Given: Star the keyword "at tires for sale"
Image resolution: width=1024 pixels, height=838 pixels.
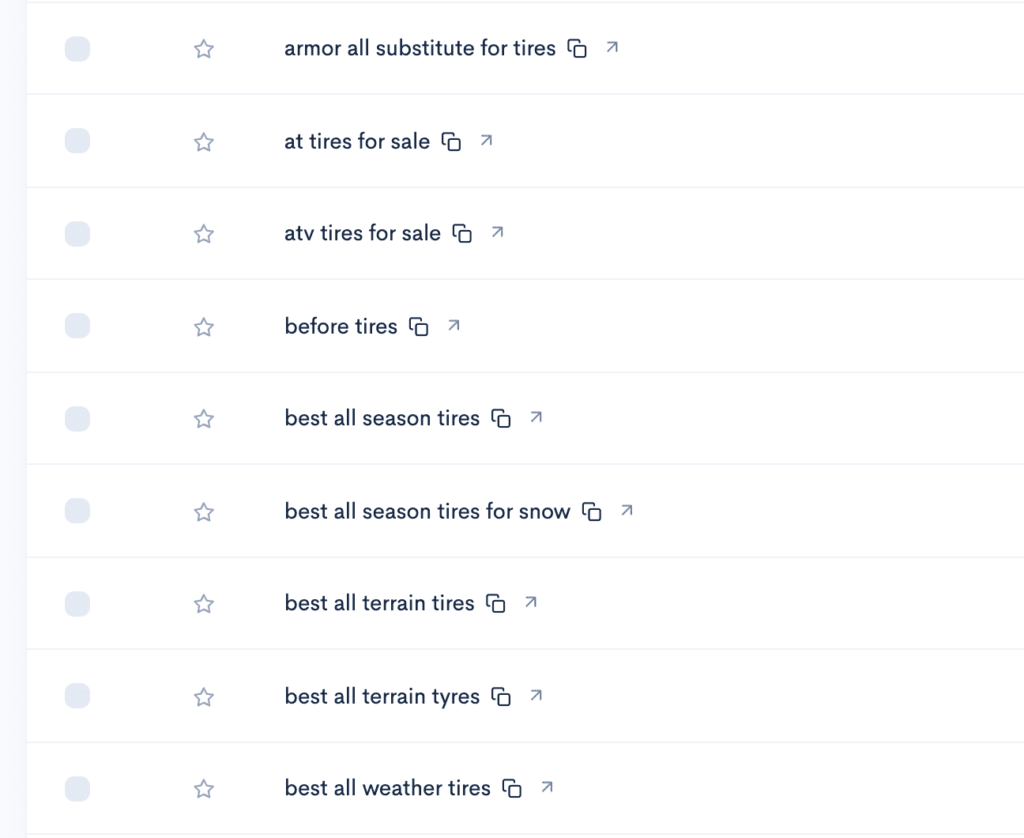Looking at the screenshot, I should click(203, 140).
